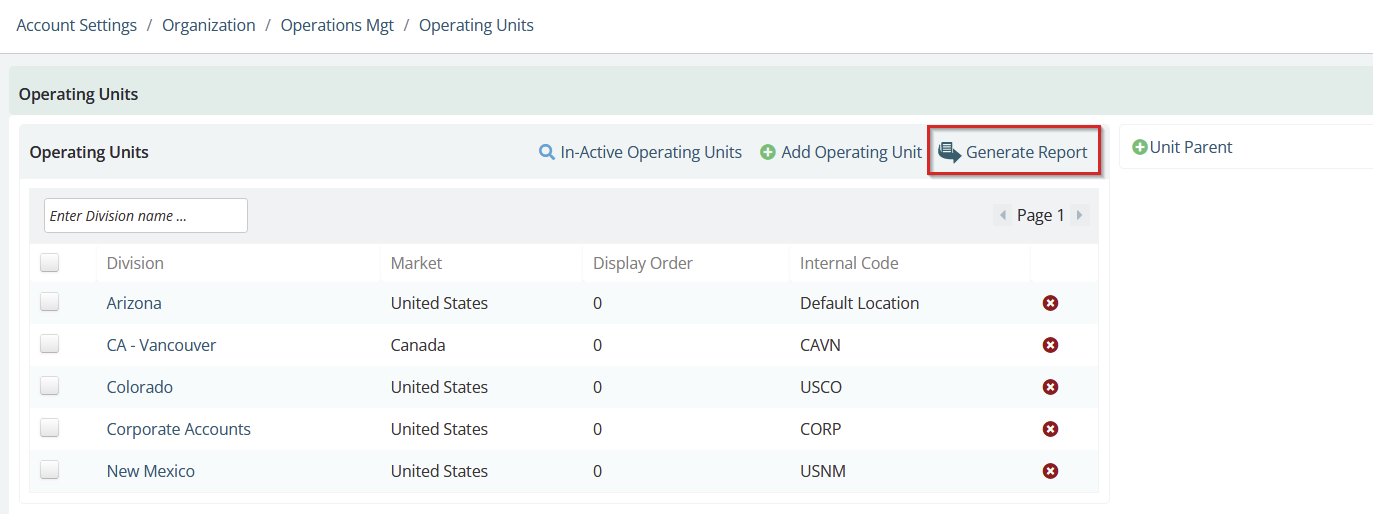Delete the Colorado operating unit row
This screenshot has height=514, width=1373.
1050,387
